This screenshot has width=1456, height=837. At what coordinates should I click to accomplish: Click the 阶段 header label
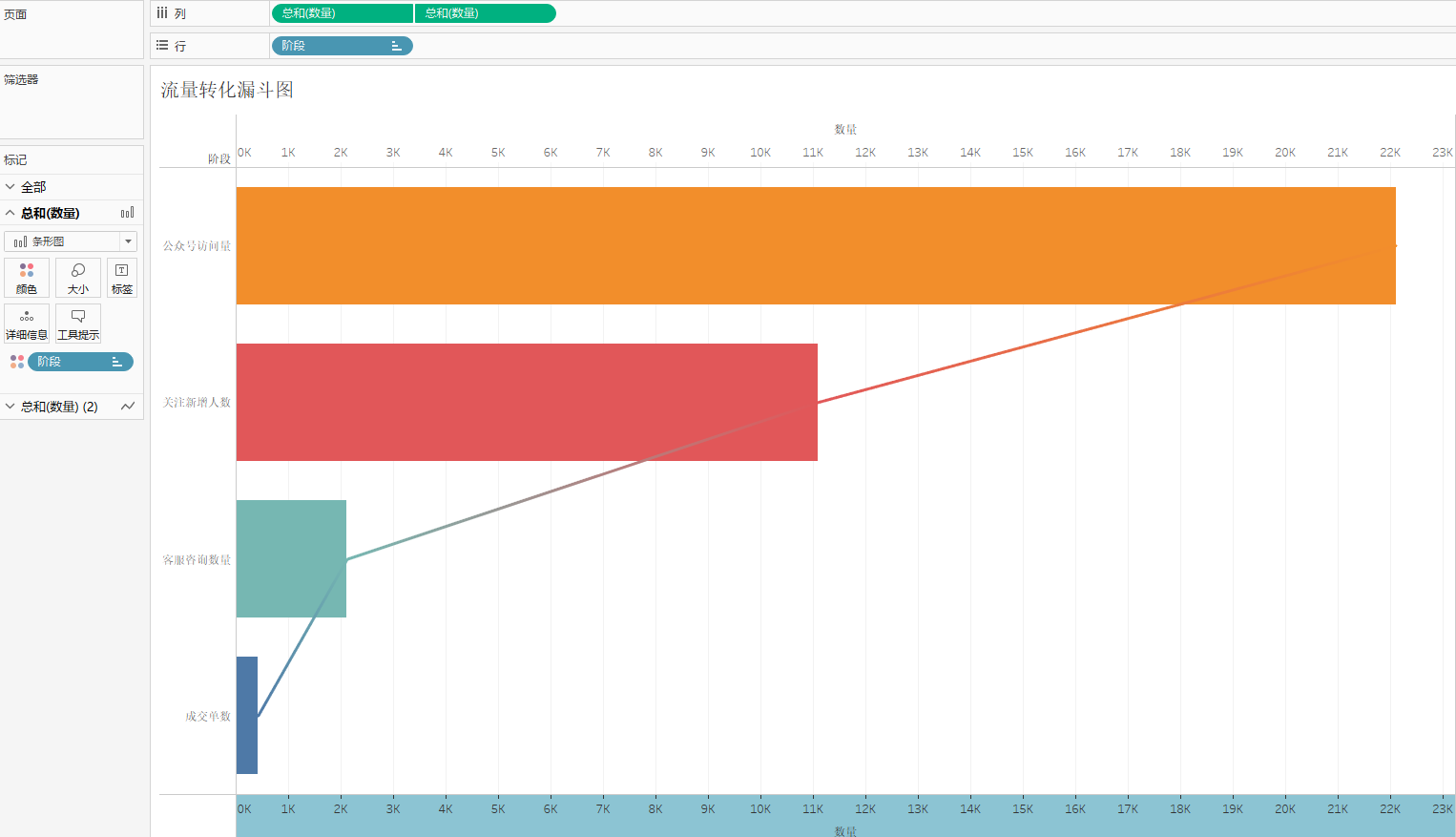point(219,159)
